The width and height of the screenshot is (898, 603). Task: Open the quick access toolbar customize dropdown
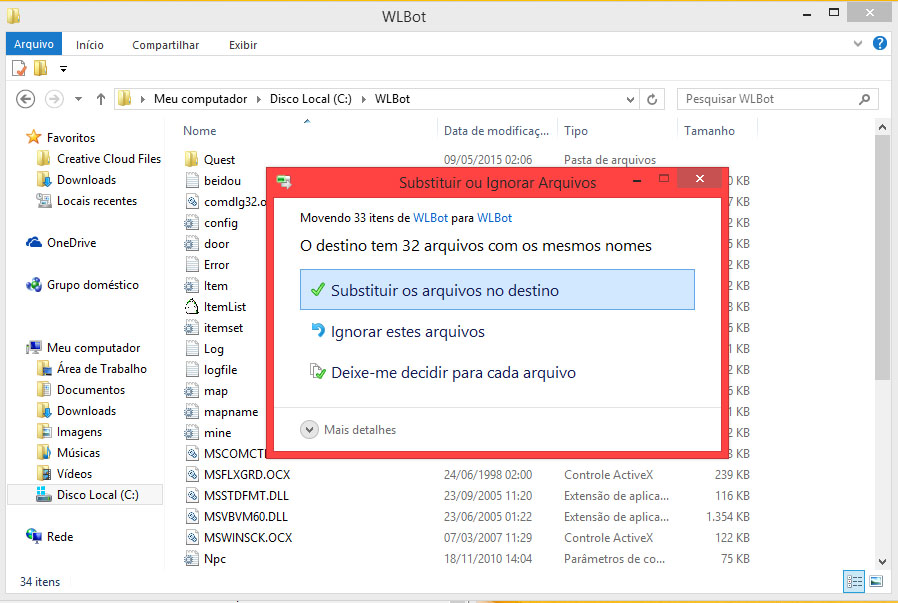[64, 69]
